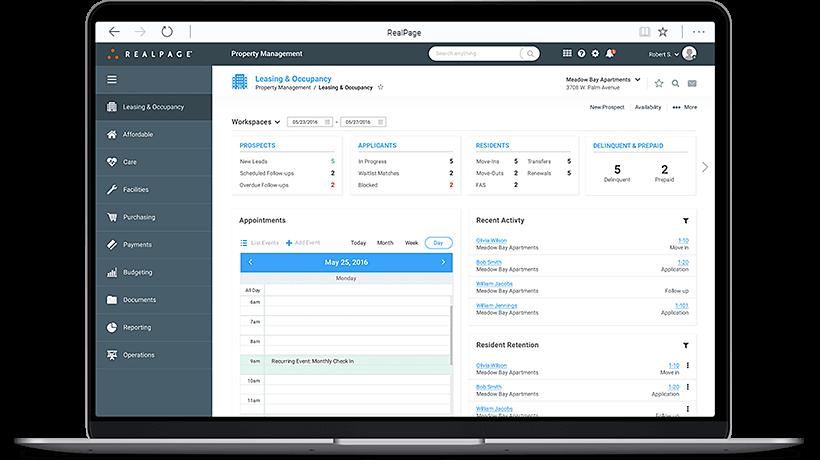Switch calendar to Month view
This screenshot has width=820, height=460.
click(x=385, y=243)
